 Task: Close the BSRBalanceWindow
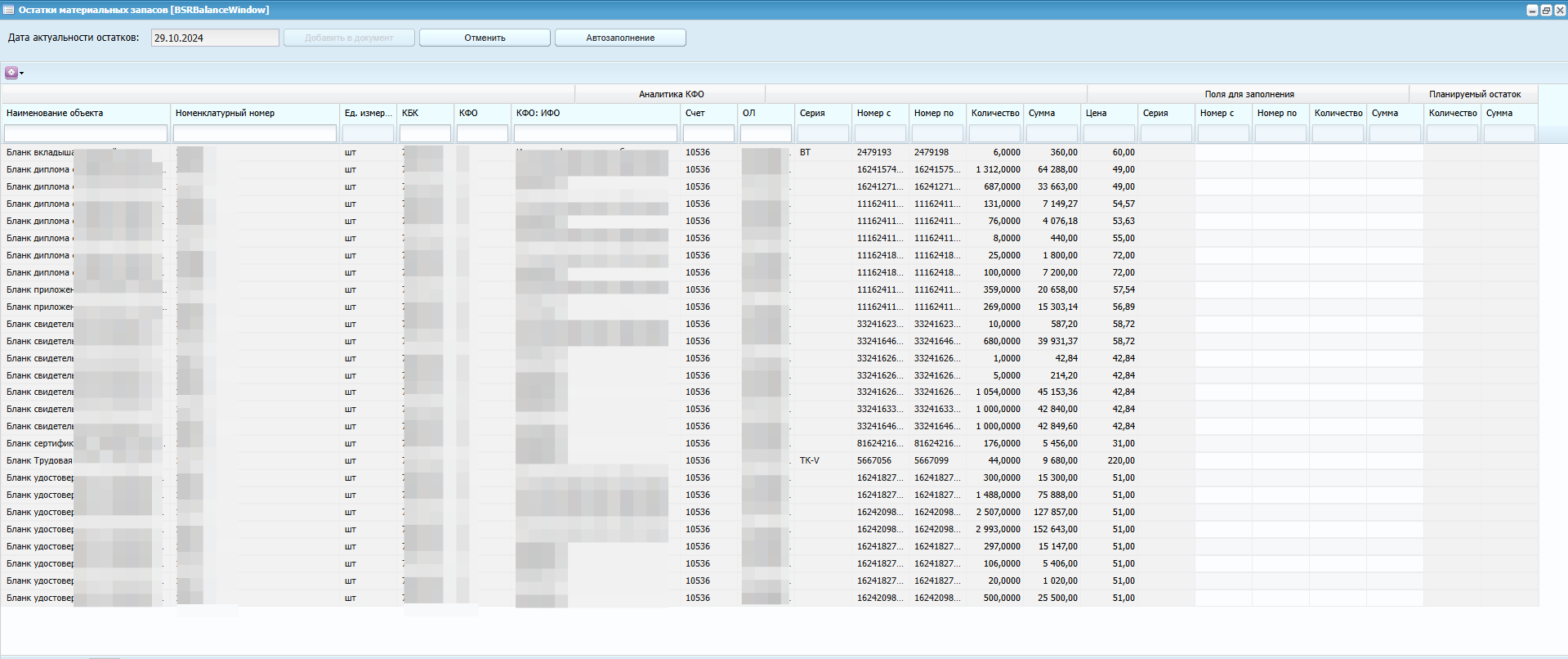point(1559,10)
